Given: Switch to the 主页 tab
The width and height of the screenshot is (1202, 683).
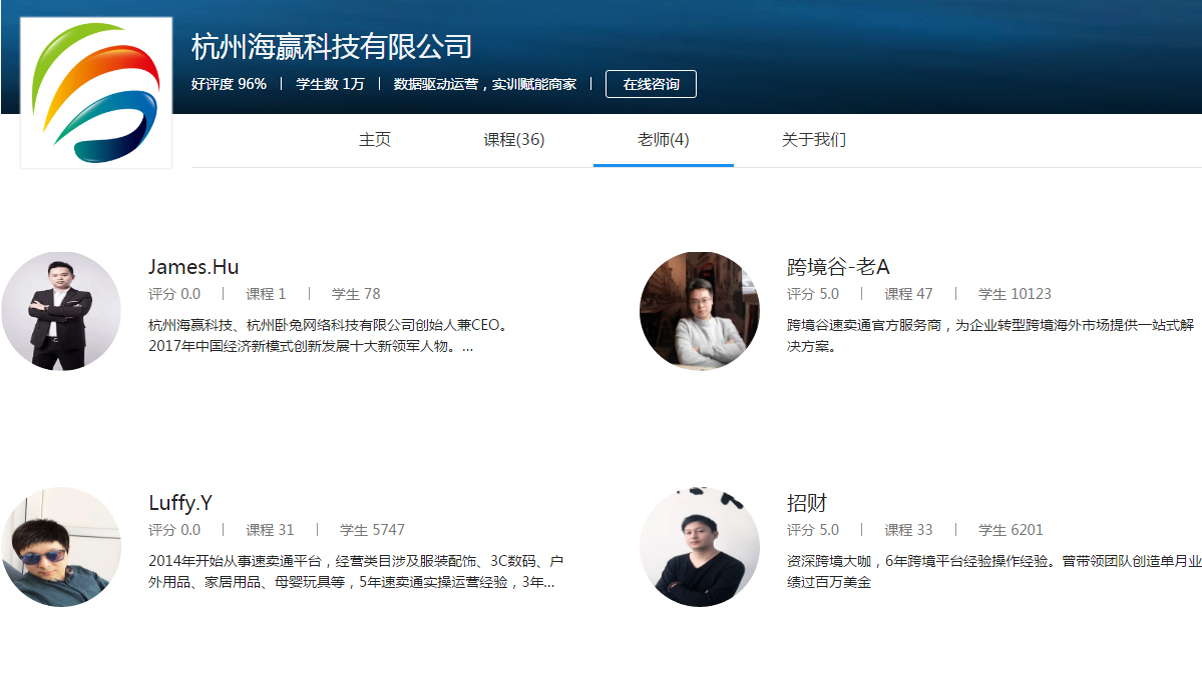Looking at the screenshot, I should coord(375,140).
